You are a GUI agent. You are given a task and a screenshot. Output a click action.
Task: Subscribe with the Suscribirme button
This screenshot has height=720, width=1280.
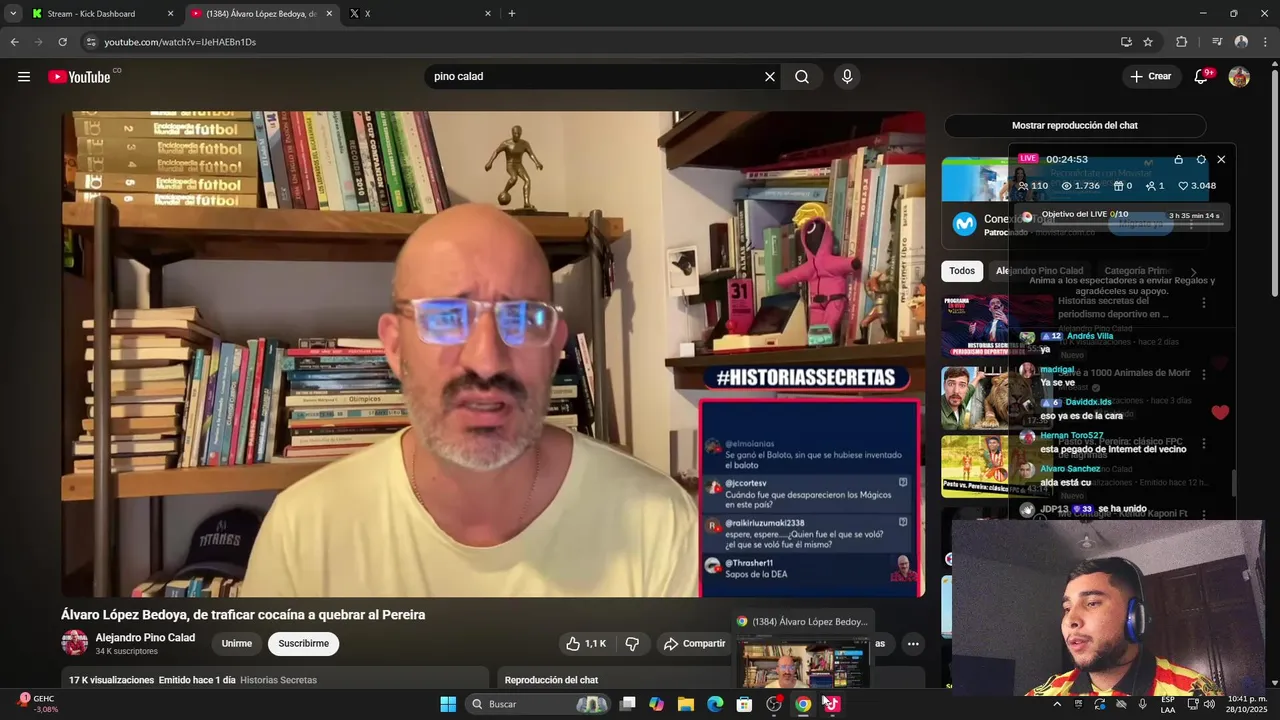tap(304, 644)
